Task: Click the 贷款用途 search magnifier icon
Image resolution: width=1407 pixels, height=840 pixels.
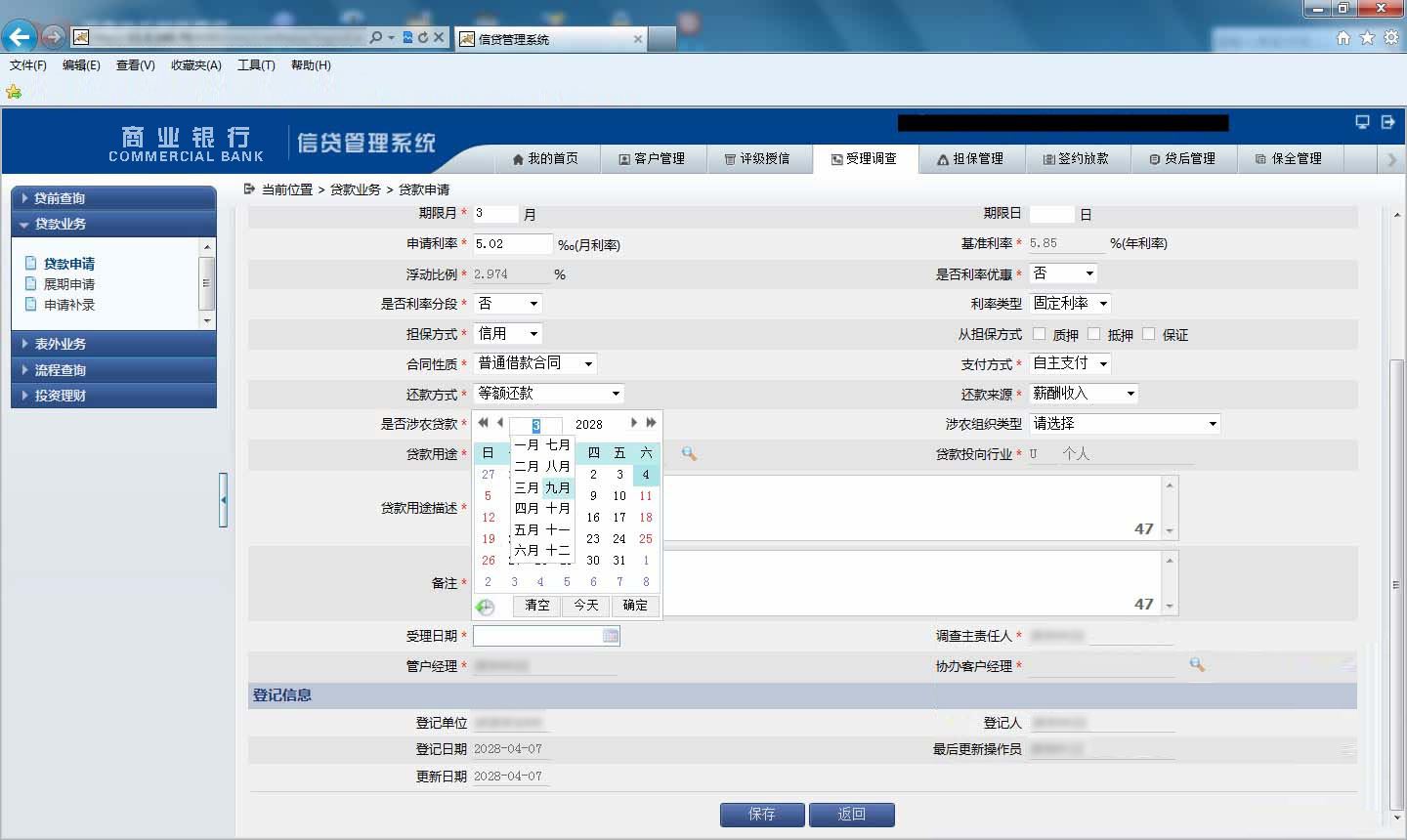Action: click(689, 454)
